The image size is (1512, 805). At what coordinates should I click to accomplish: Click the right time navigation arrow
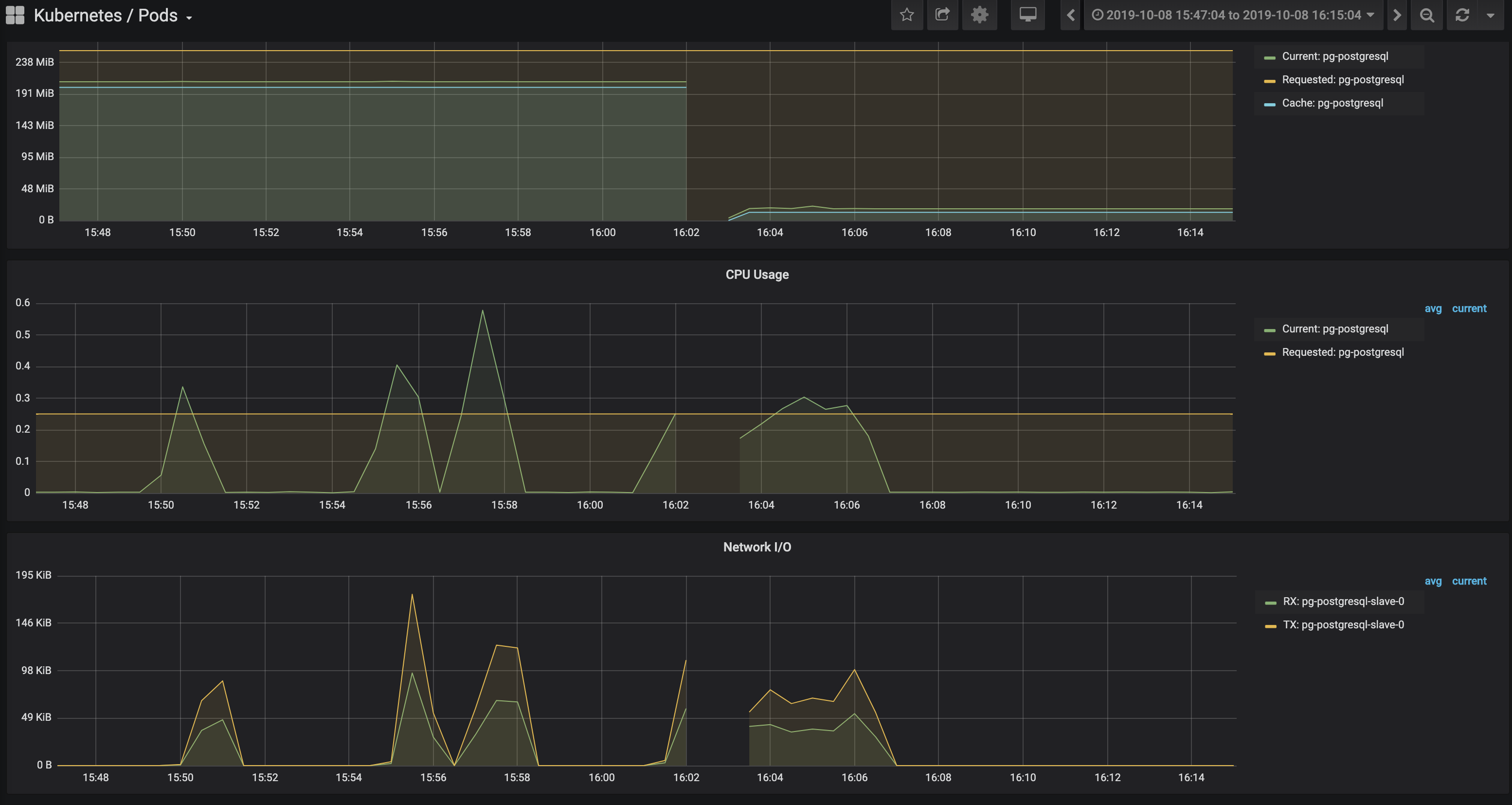coord(1396,16)
